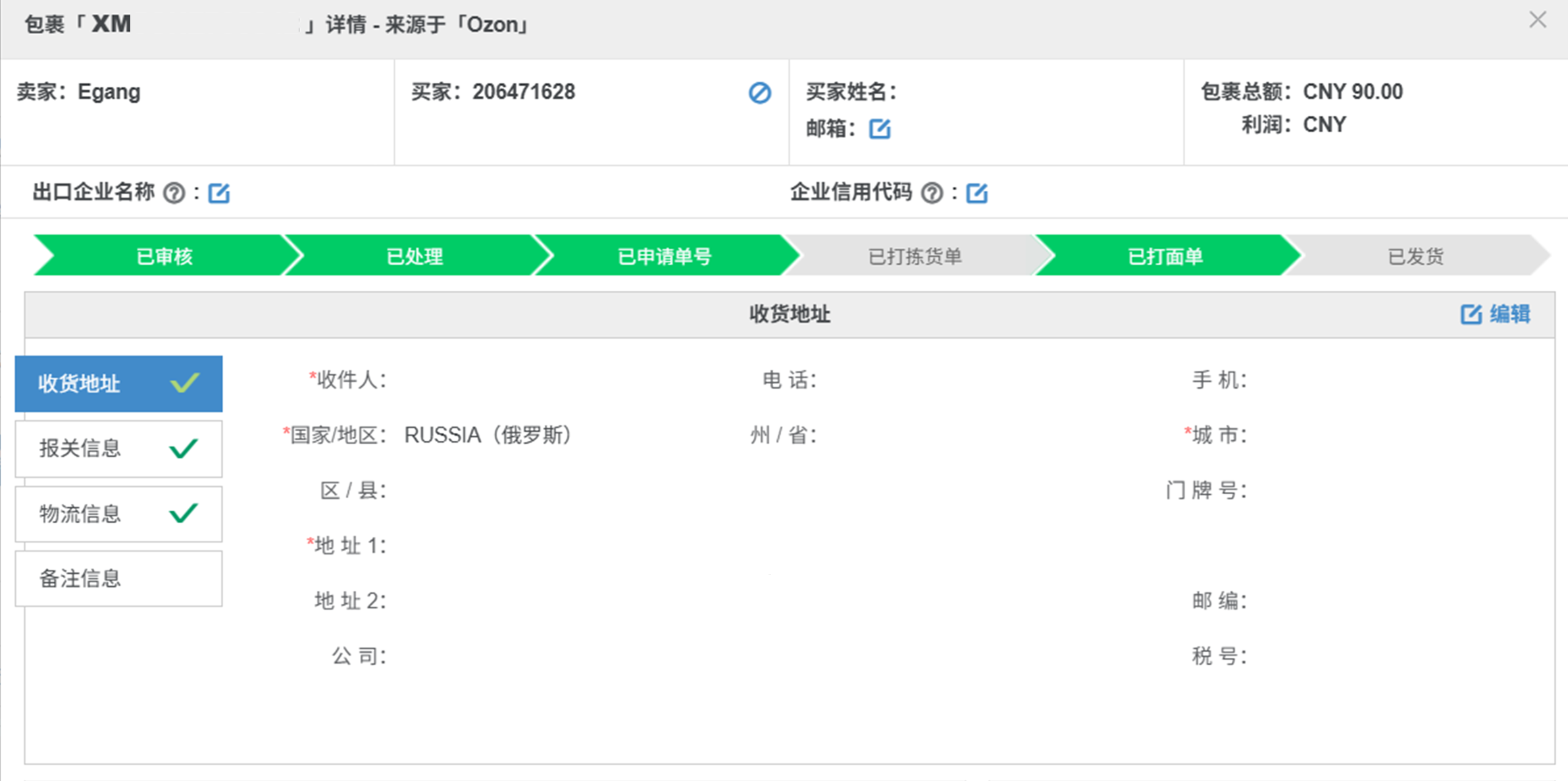The width and height of the screenshot is (1568, 781).
Task: Click the 已申请单号 progress step
Action: pyautogui.click(x=665, y=256)
